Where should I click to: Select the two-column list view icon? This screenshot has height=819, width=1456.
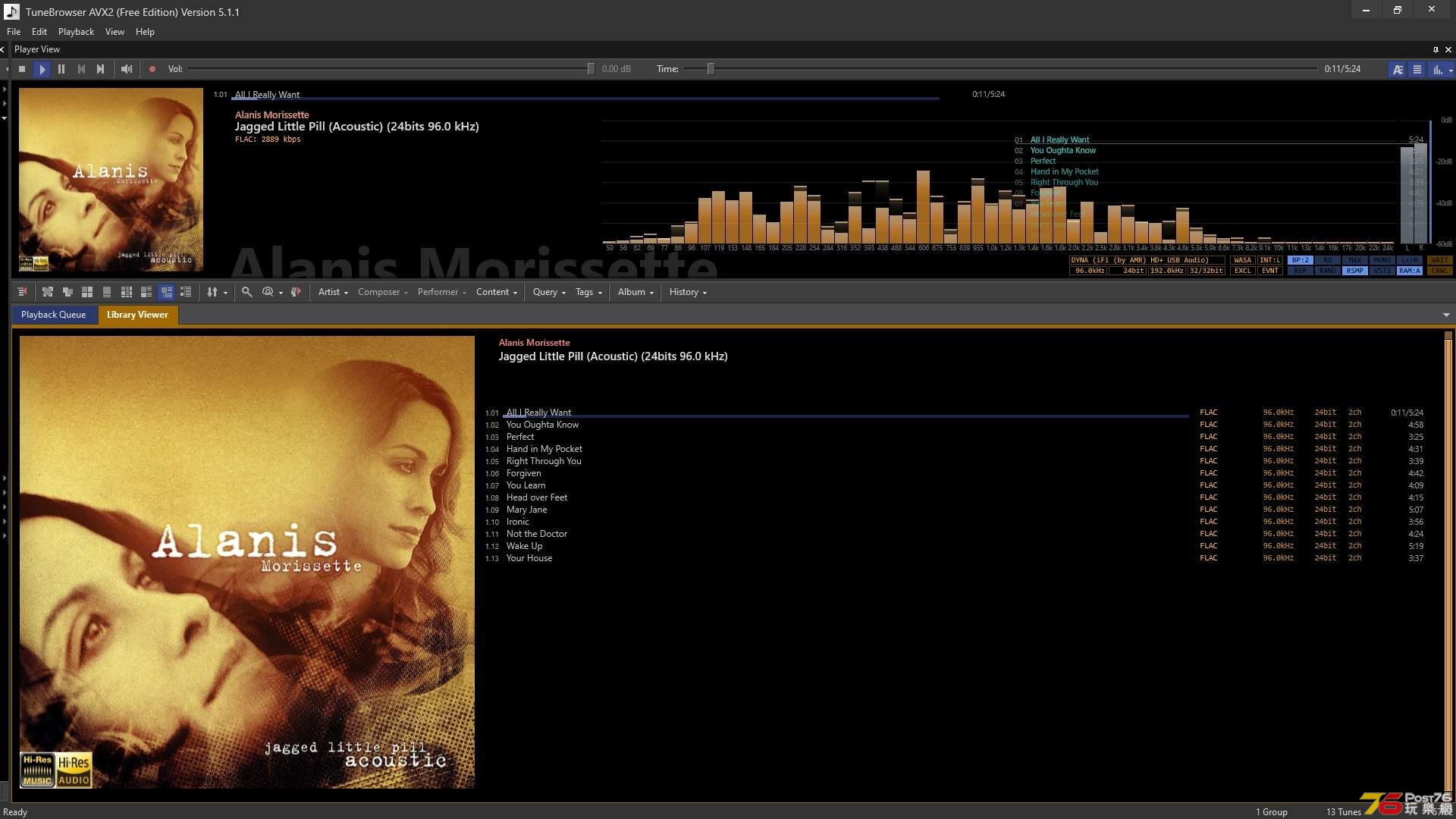click(127, 292)
